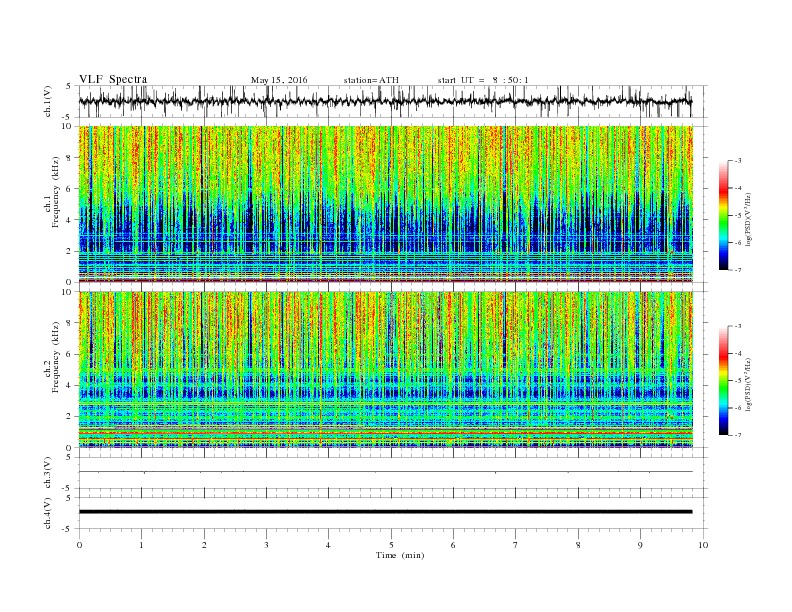The image size is (792, 612).
Task: Click the "8" minute tick label on time axis
Action: (578, 545)
